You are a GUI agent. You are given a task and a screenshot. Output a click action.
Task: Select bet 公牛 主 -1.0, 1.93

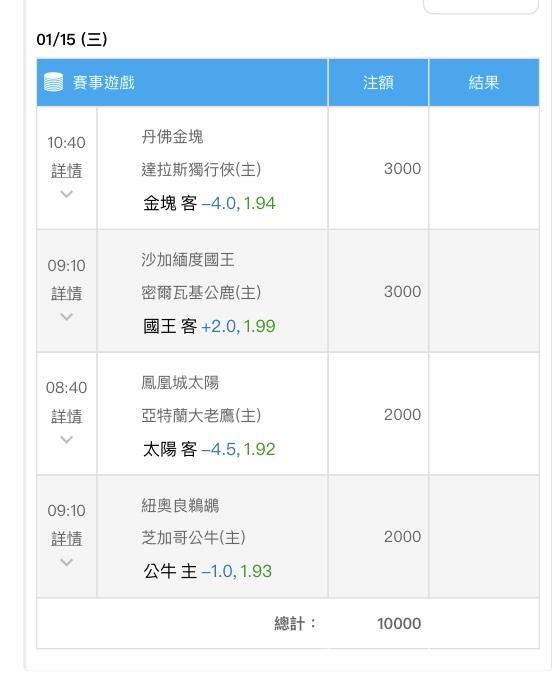[x=207, y=571]
